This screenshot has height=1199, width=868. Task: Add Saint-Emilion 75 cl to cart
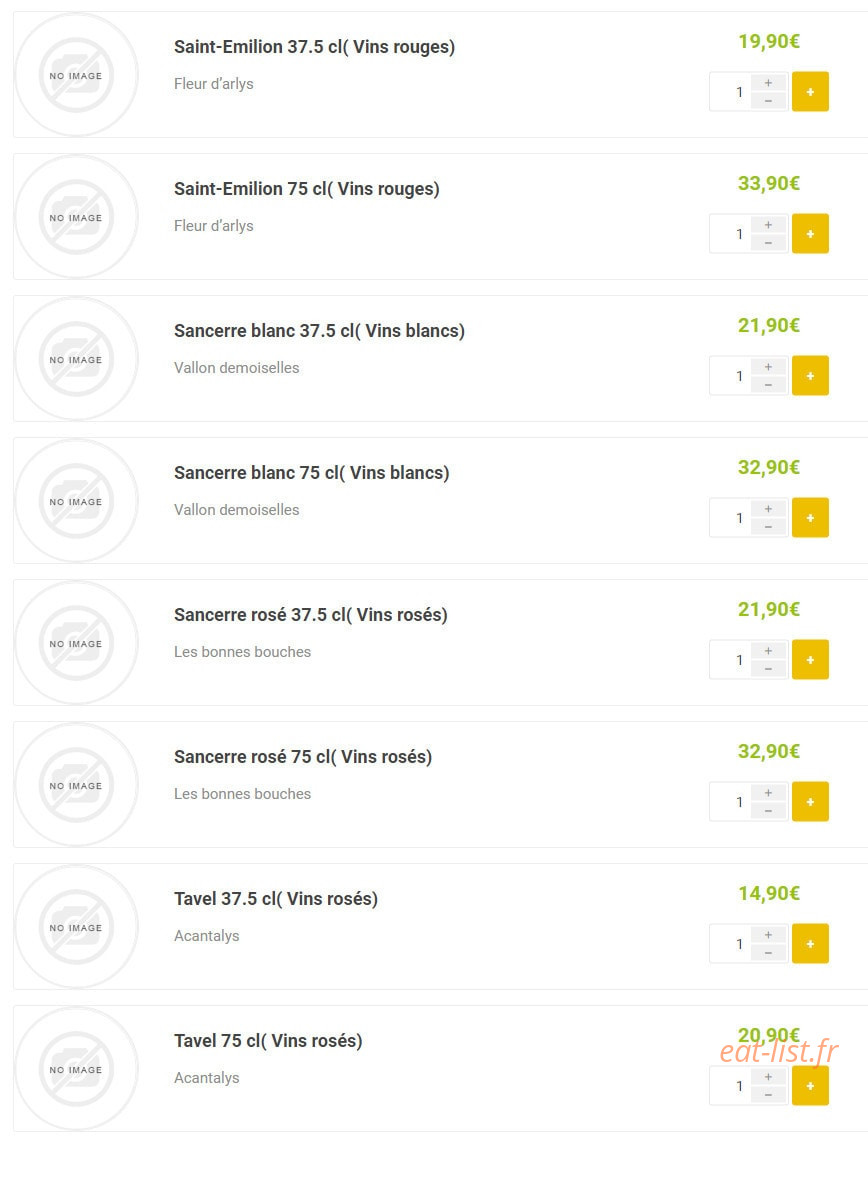pos(810,234)
